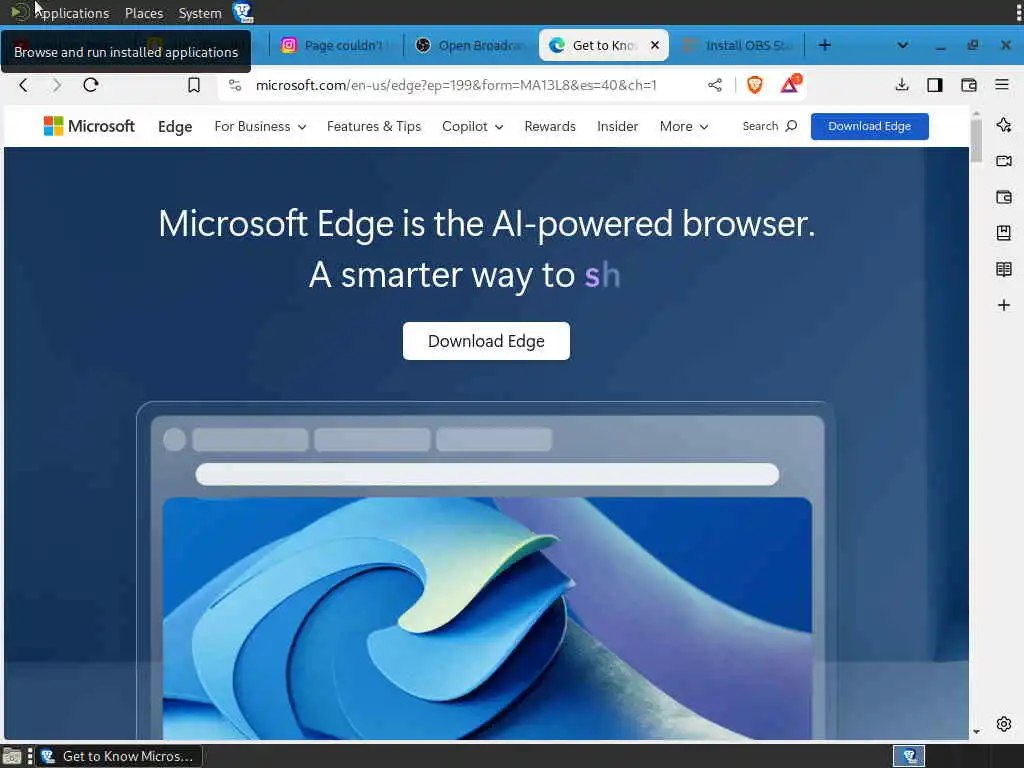Open the downloads panel
This screenshot has width=1024, height=768.
tap(902, 85)
